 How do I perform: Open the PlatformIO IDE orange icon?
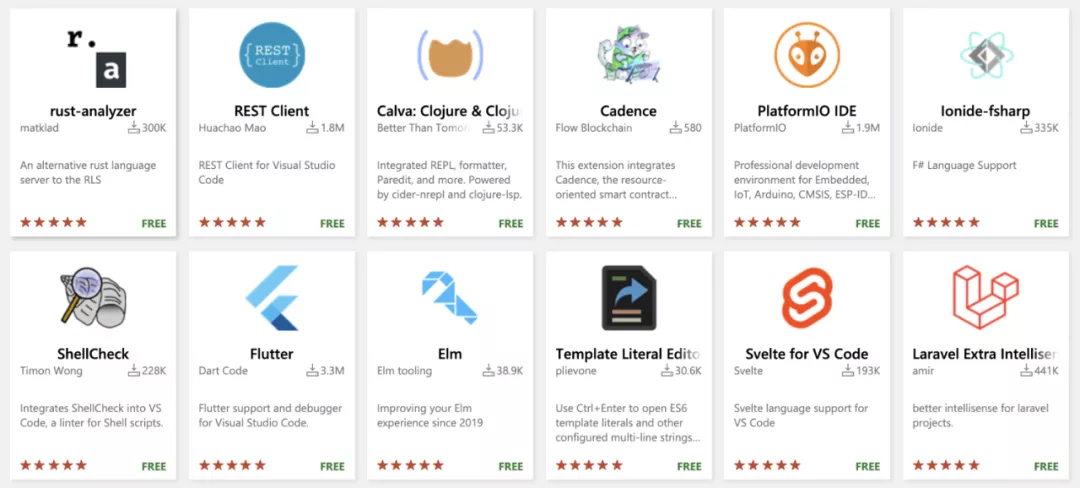click(x=806, y=54)
